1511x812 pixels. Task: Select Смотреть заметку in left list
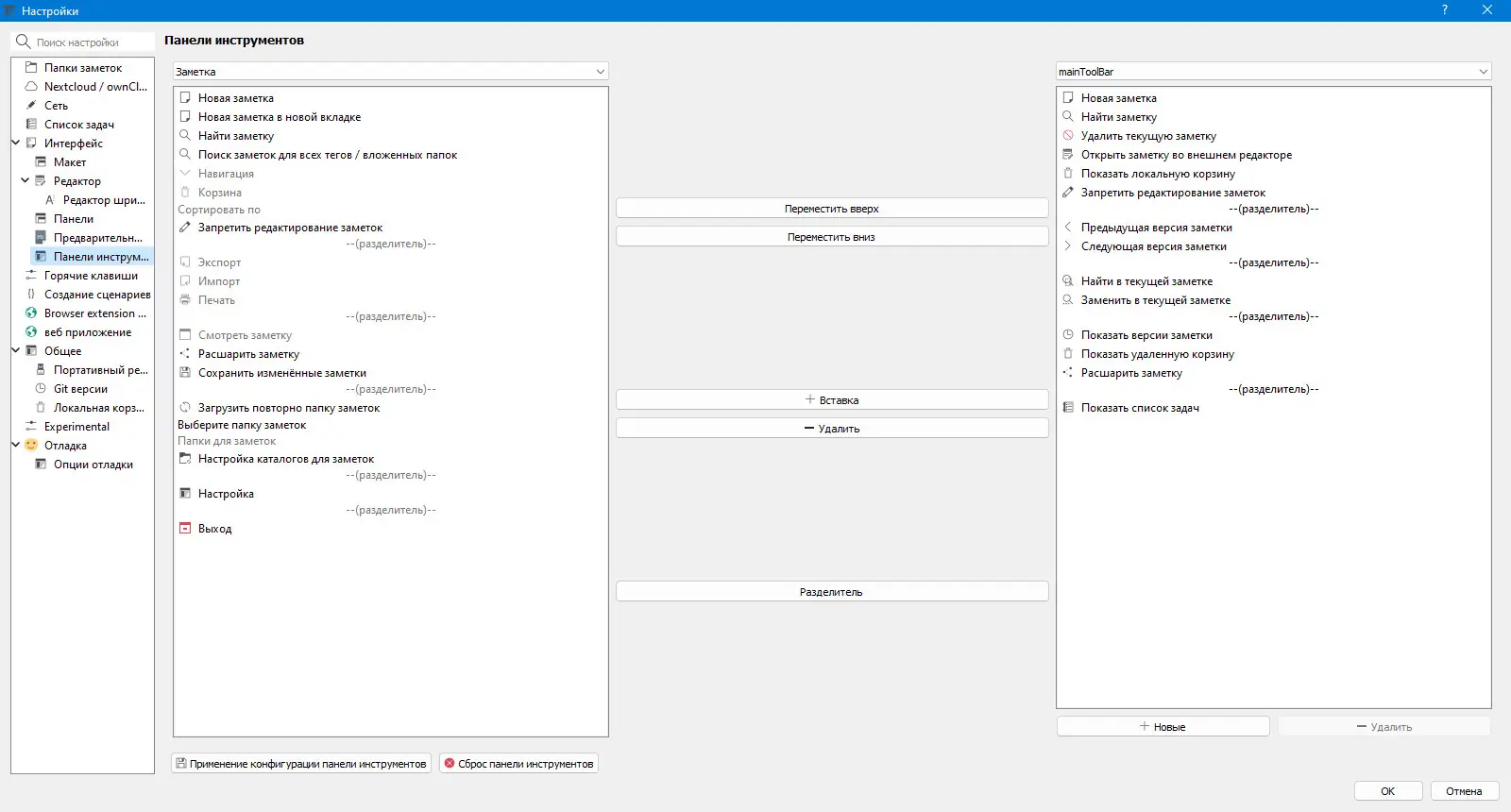(245, 335)
